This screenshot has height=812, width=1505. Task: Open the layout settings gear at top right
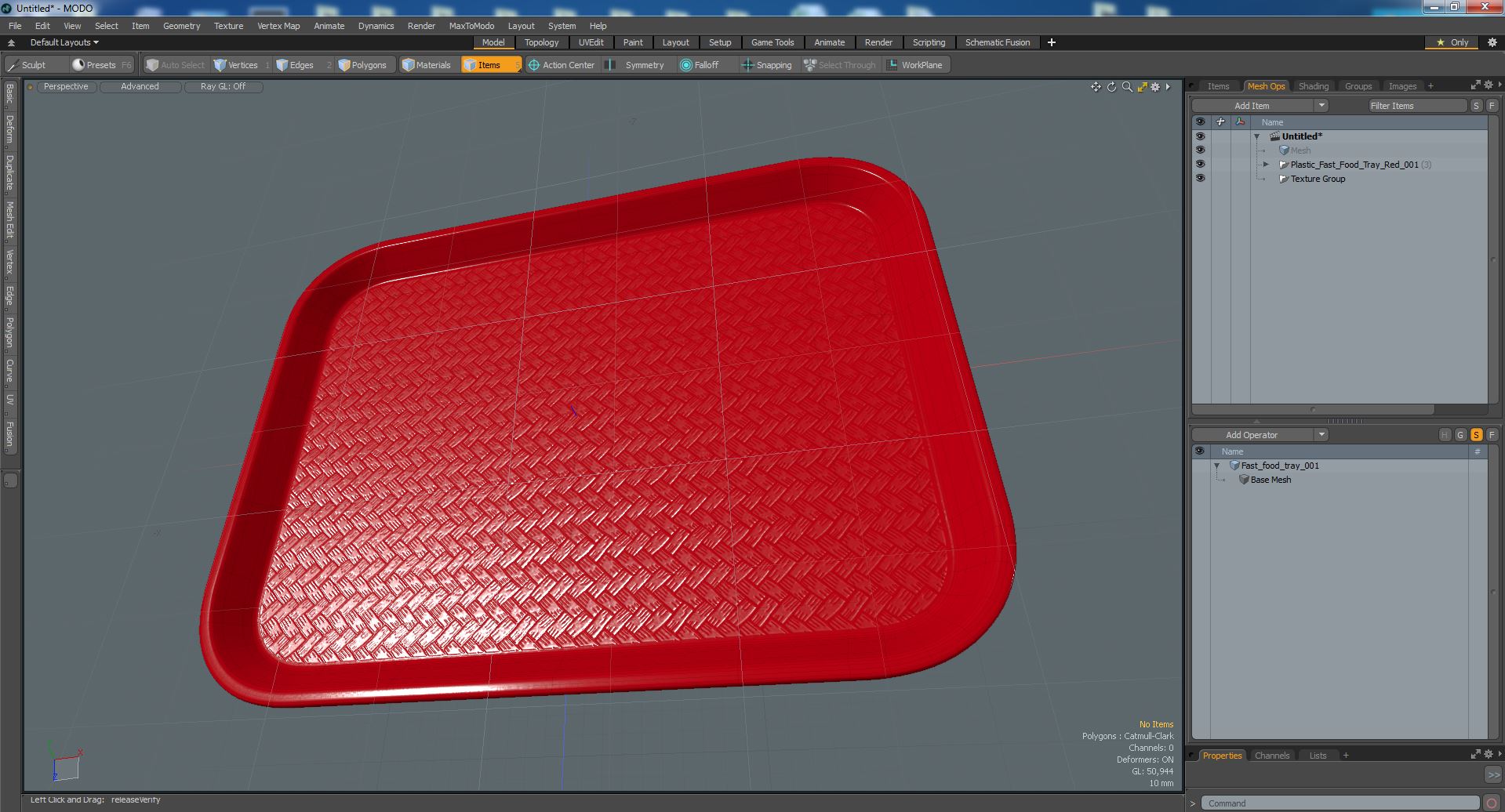(1492, 42)
